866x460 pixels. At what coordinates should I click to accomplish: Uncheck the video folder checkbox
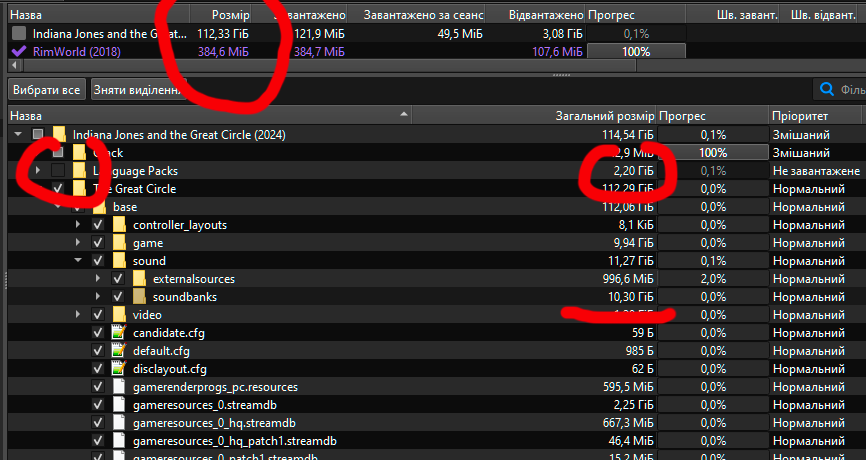pyautogui.click(x=98, y=315)
